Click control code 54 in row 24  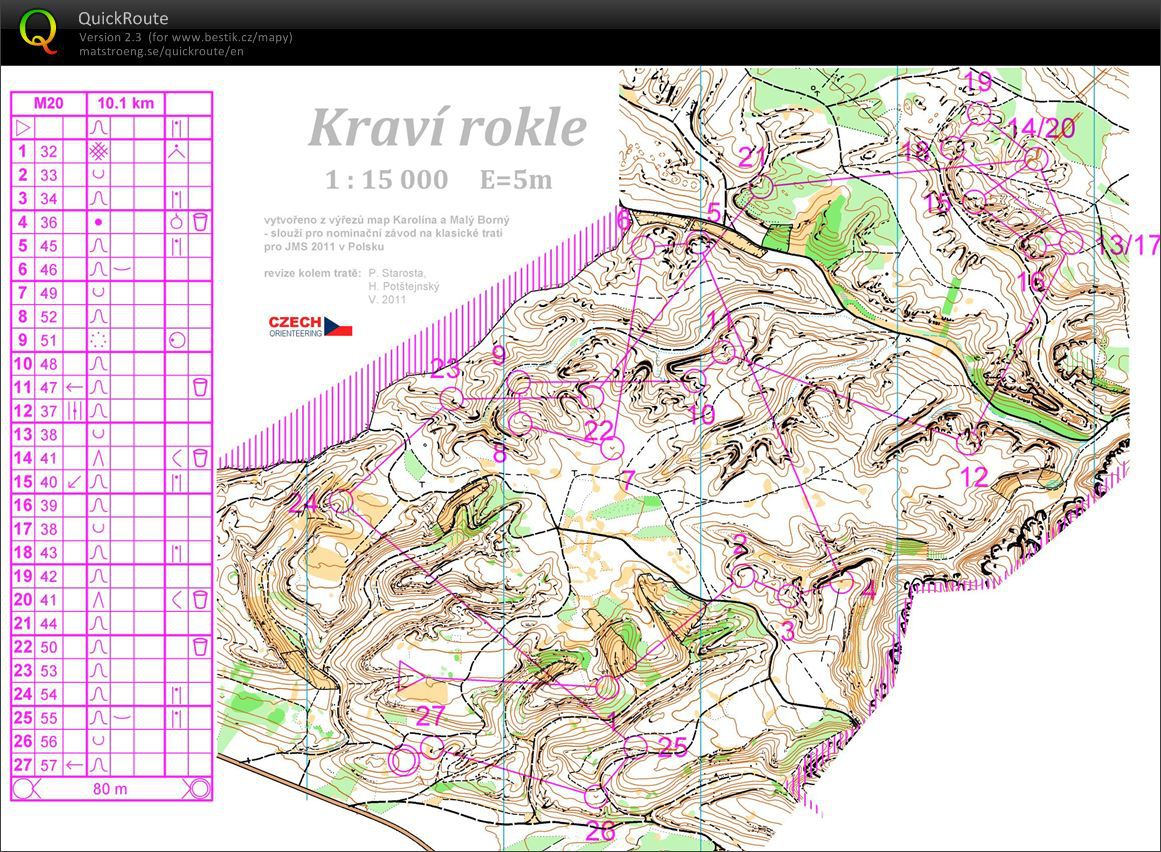click(x=49, y=694)
